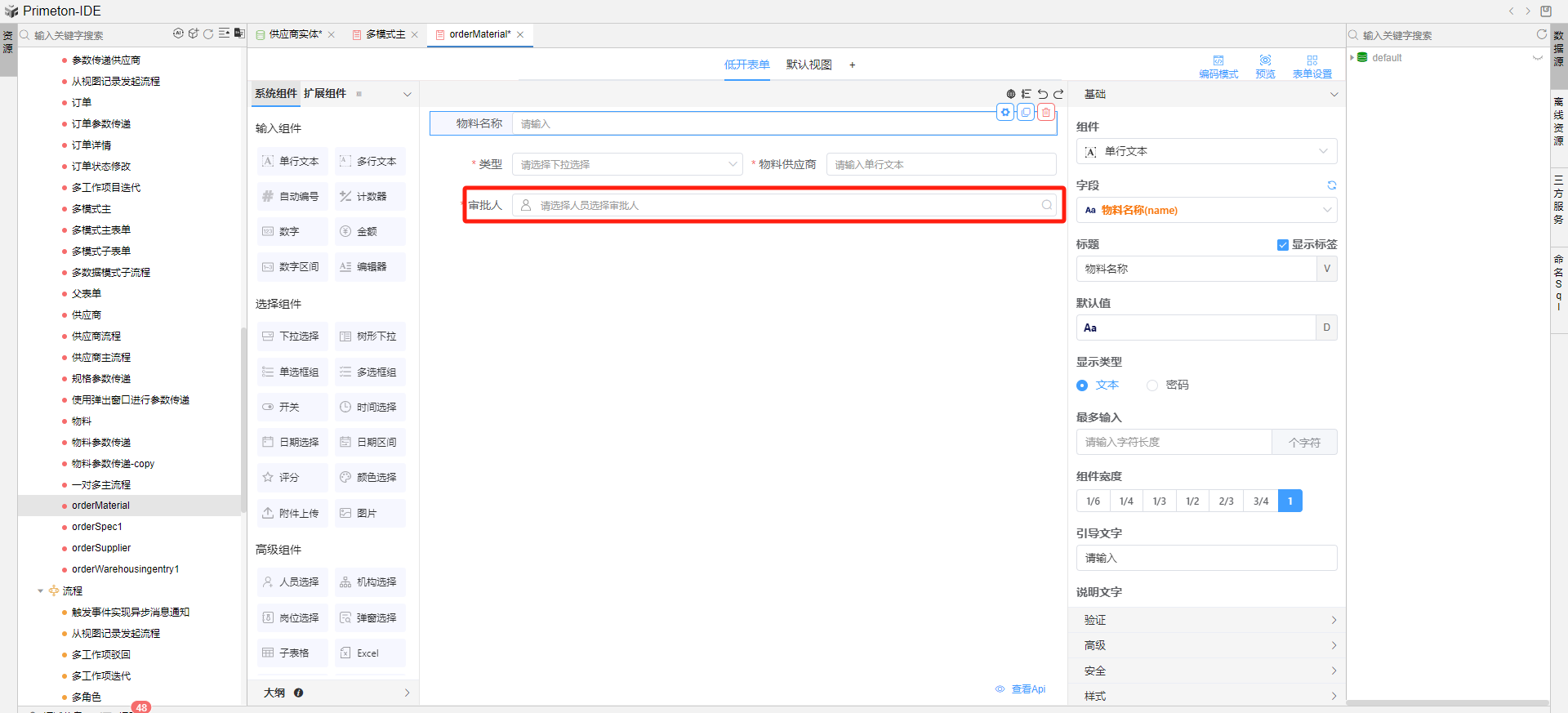Viewport: 1568px width, 713px height.
Task: Delete the selected 物料名称 field
Action: coord(1045,112)
